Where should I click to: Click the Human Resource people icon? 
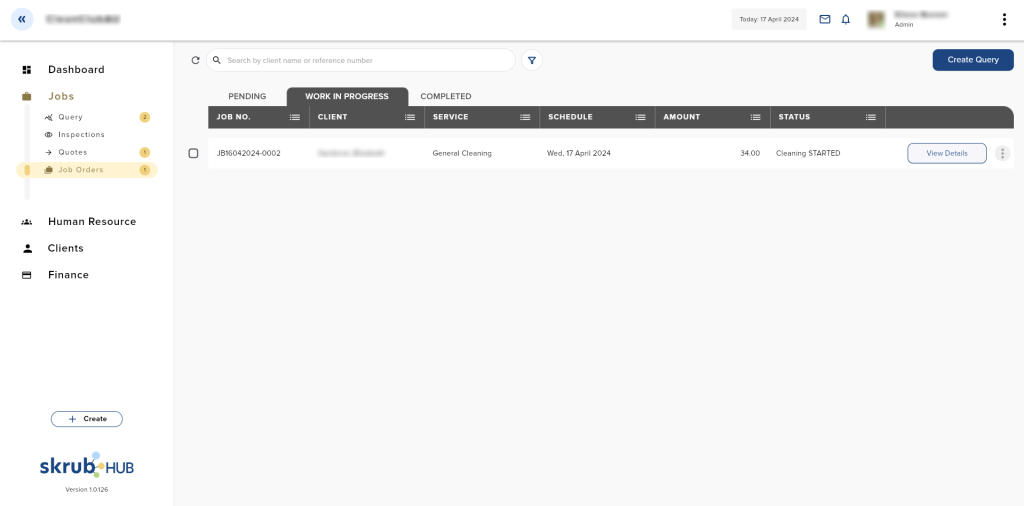coord(27,222)
